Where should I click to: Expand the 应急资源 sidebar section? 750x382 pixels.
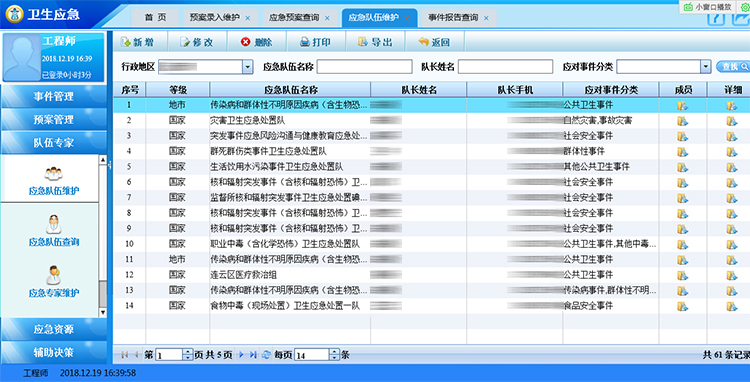tap(54, 329)
